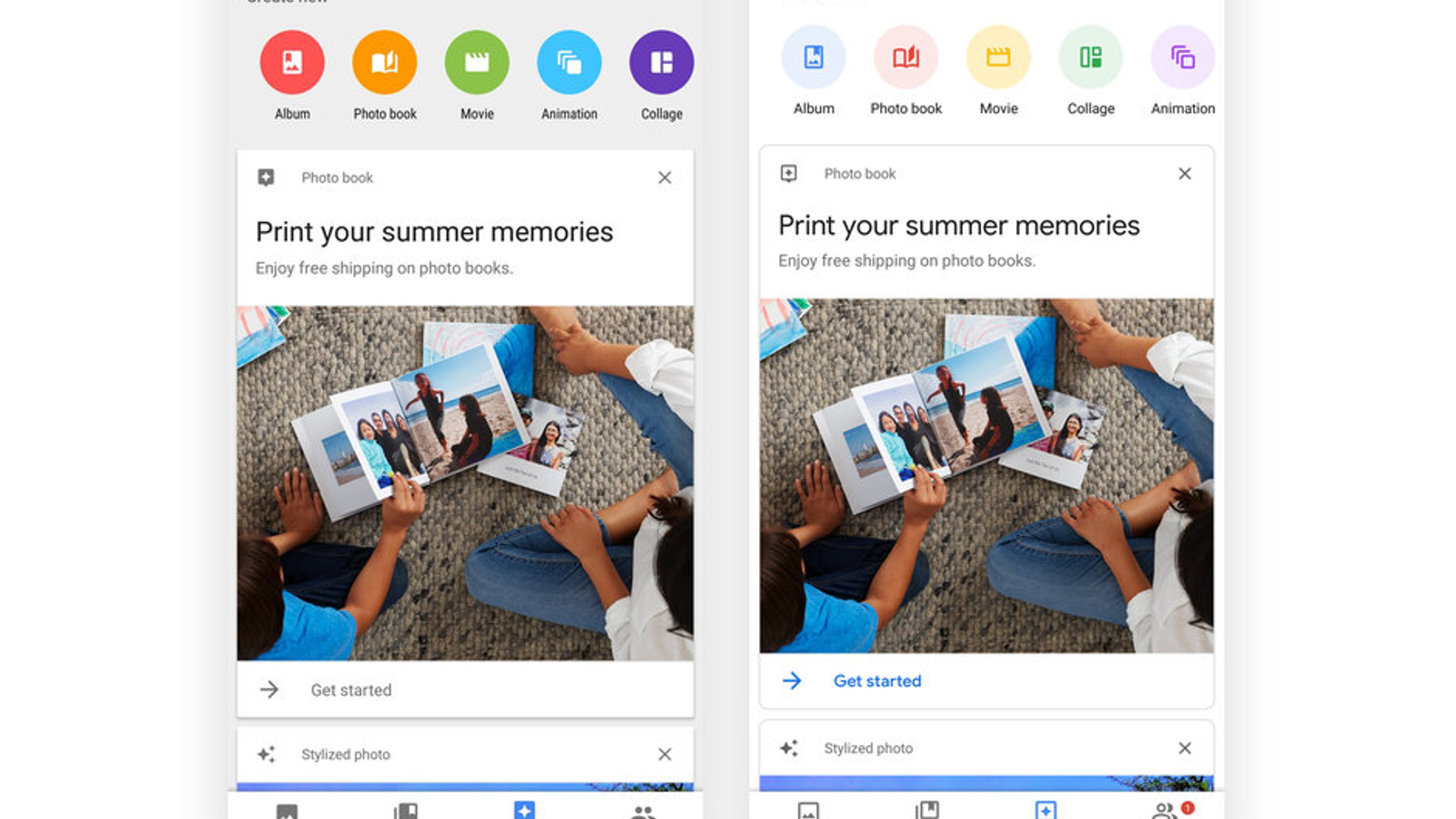Click the outlined icon beside Photo book on right card
1456x819 pixels.
(789, 173)
